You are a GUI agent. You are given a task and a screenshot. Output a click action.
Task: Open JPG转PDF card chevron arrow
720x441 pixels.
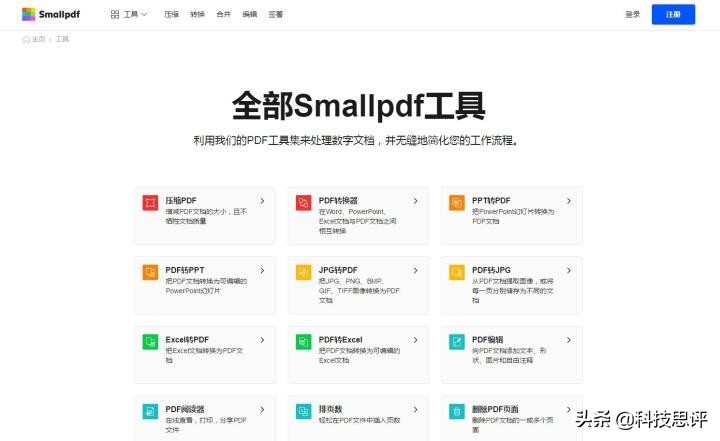pyautogui.click(x=416, y=271)
